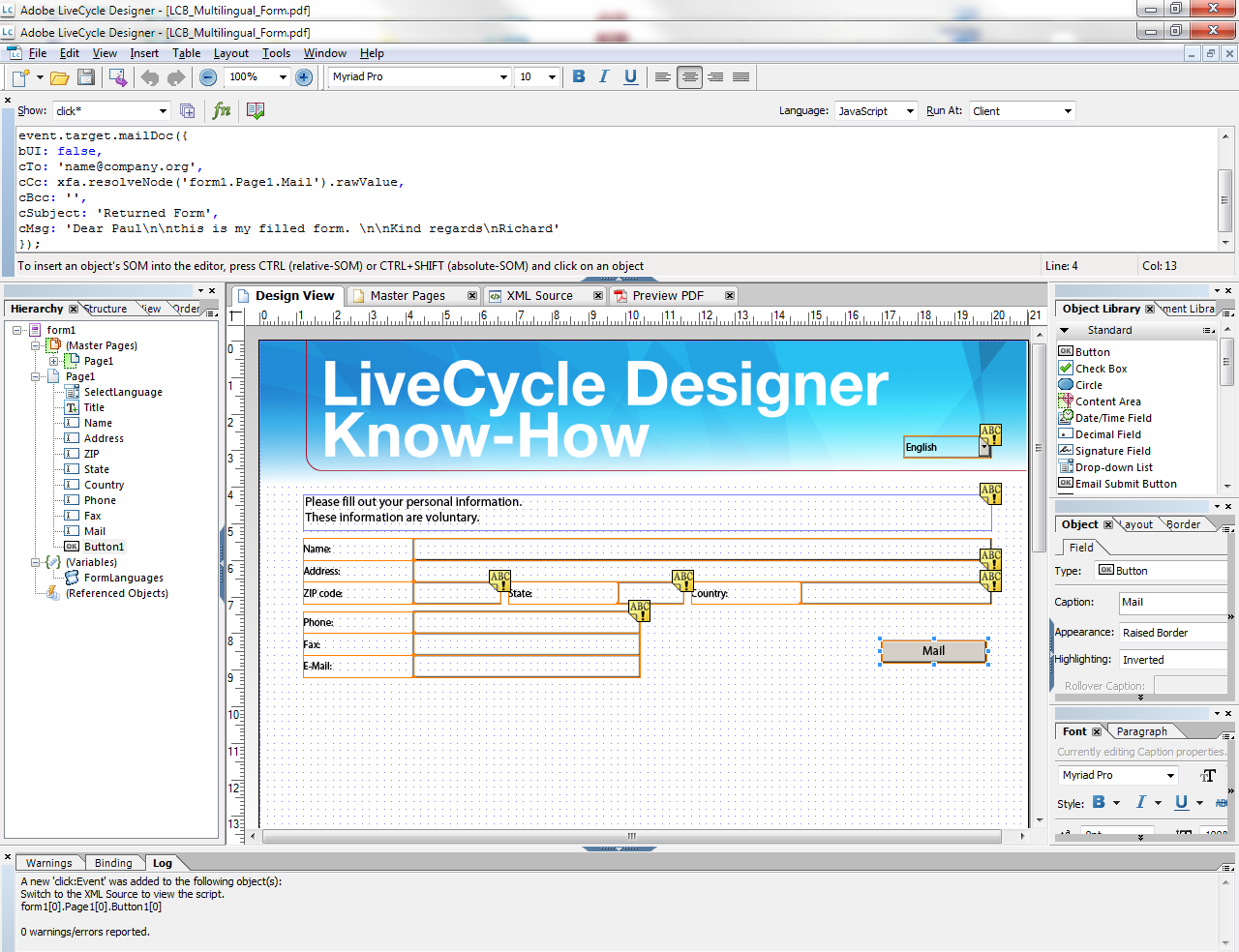Viewport: 1239px width, 952px height.
Task: Select the Button1 node in Hierarchy
Action: pos(104,548)
